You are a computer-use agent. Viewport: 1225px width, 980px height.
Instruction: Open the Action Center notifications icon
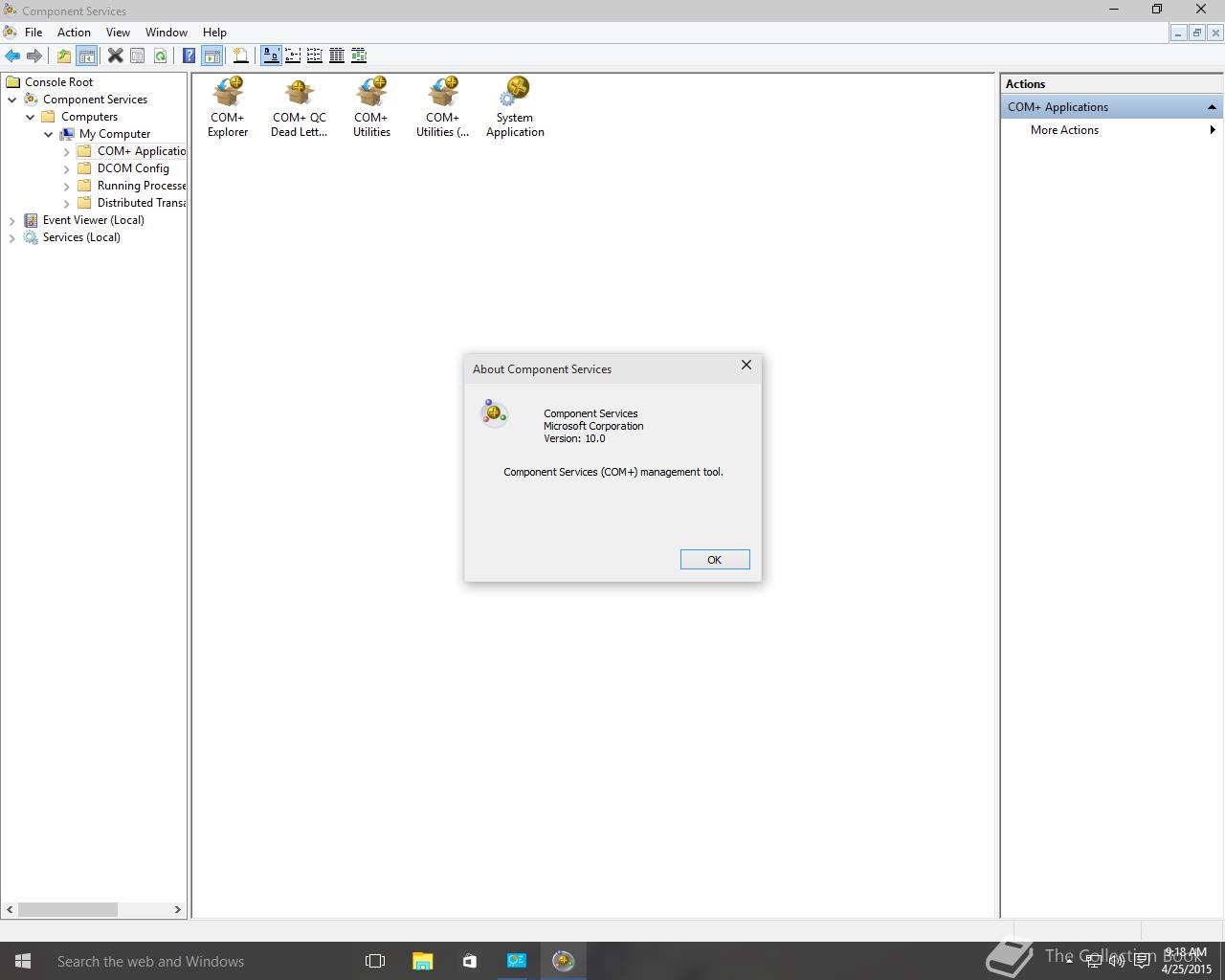point(1142,961)
